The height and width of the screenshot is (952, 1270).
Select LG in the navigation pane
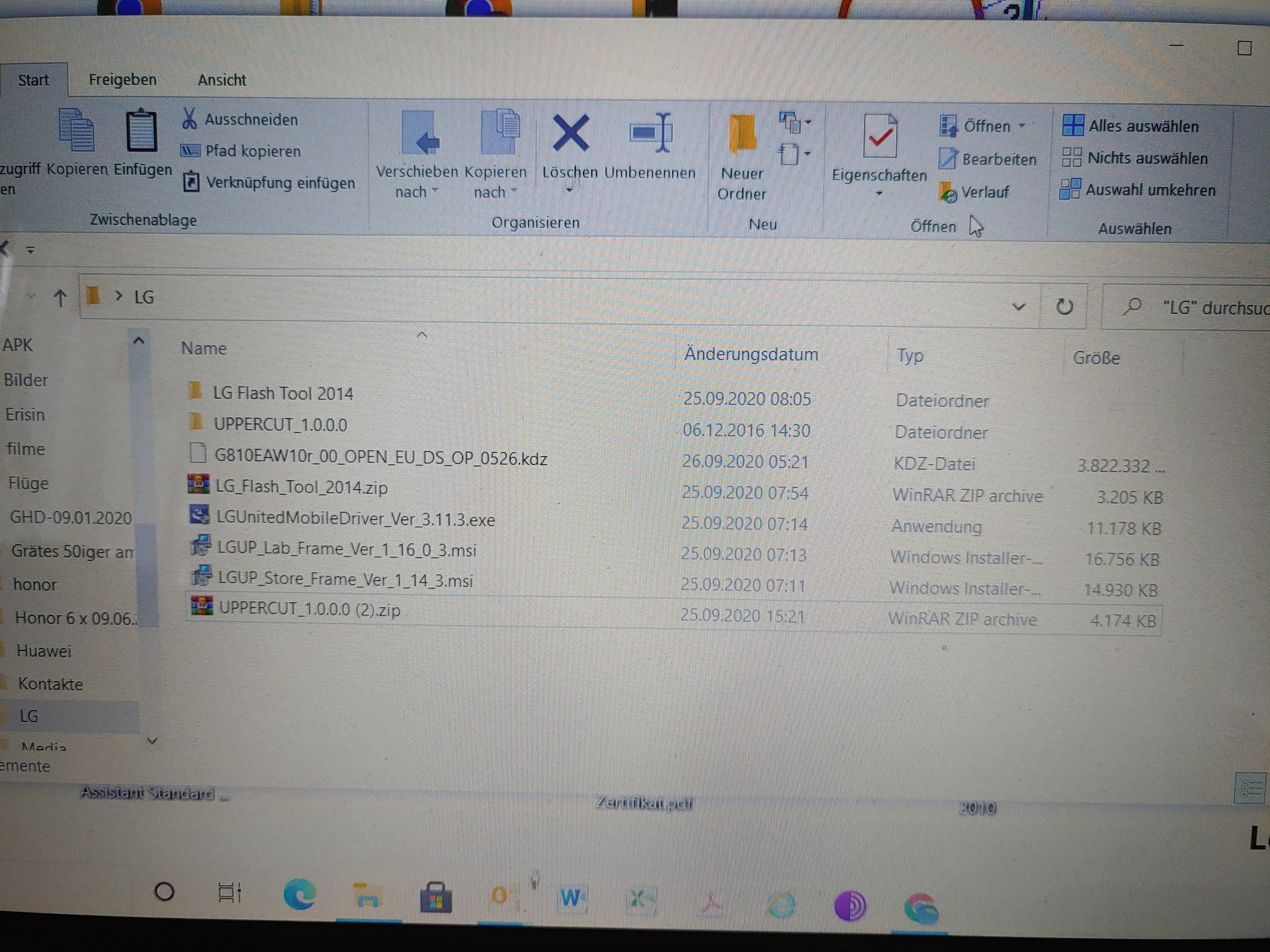point(28,717)
